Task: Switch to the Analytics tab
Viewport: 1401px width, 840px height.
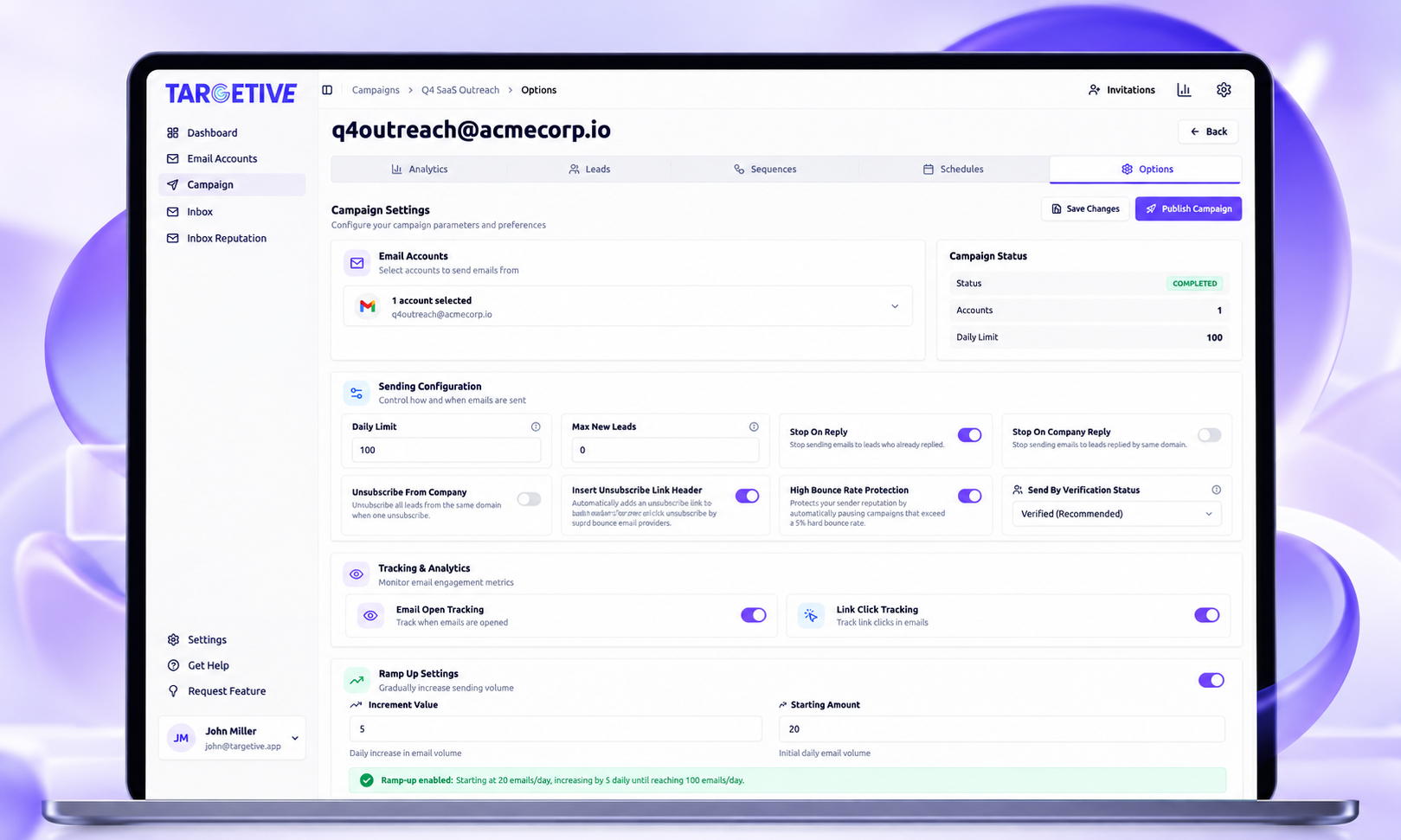Action: click(x=420, y=170)
